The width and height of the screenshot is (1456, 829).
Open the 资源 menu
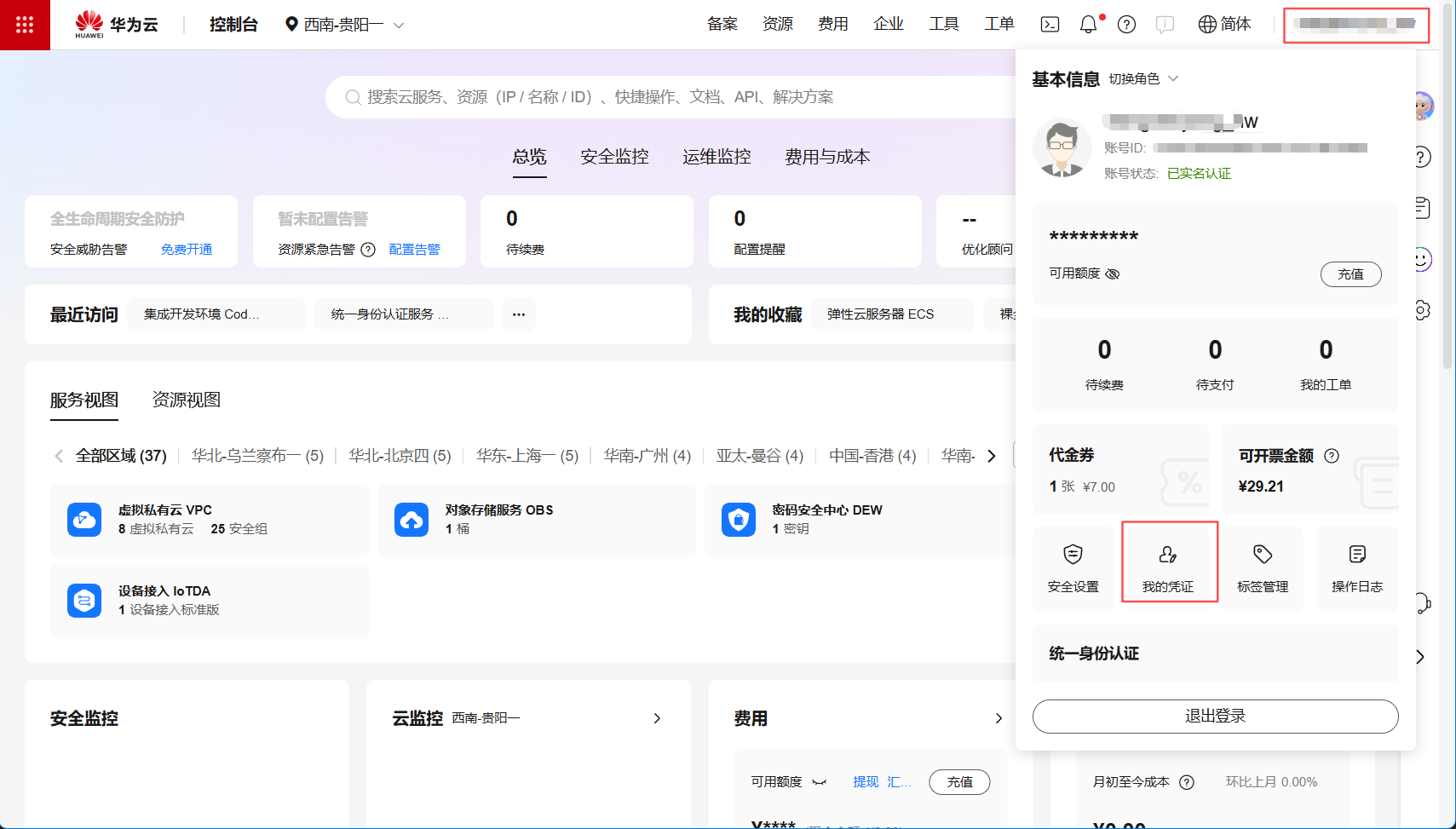pos(778,25)
